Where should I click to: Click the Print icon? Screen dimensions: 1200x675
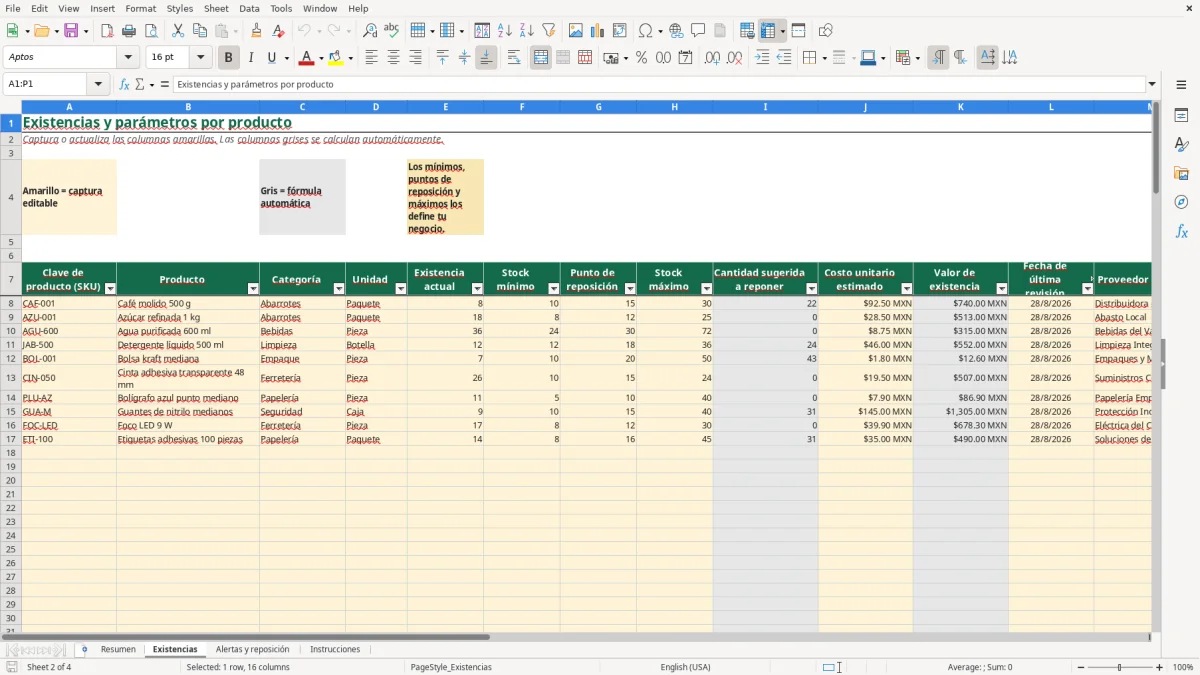[x=129, y=31]
